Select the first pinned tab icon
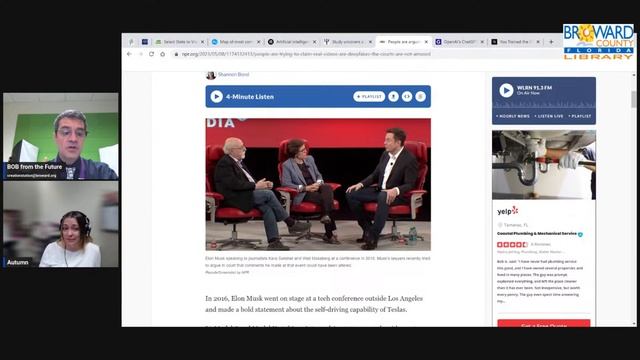The image size is (640, 360). click(131, 42)
